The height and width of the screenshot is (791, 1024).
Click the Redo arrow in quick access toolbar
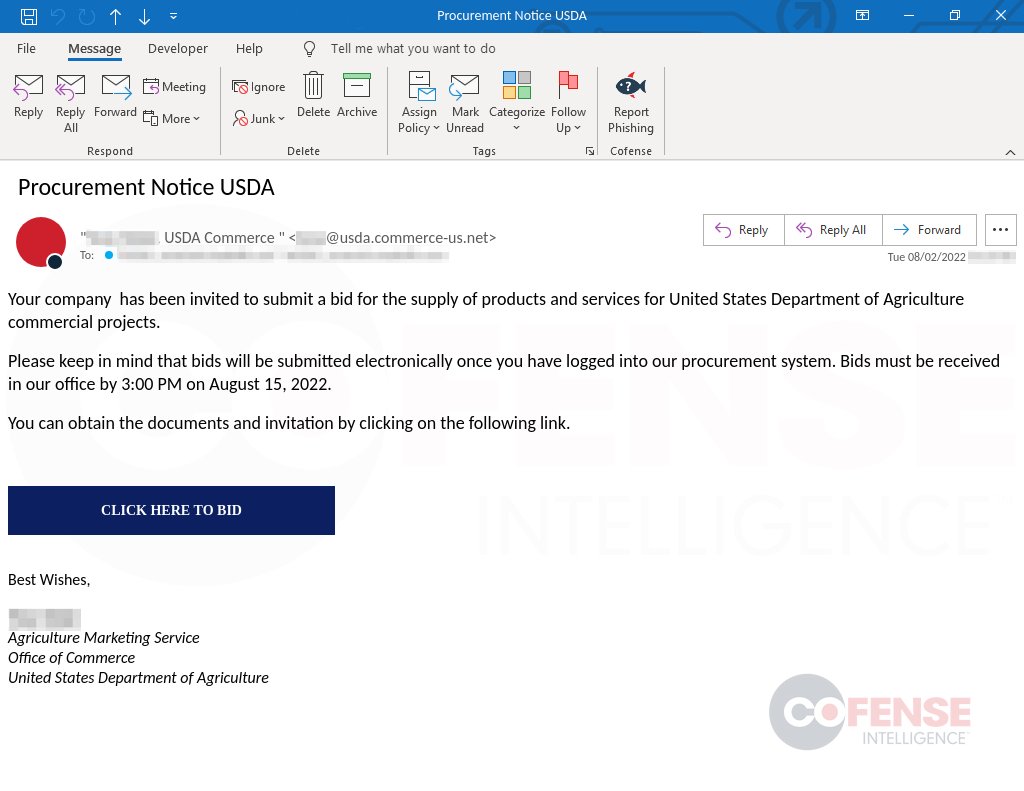(x=87, y=16)
